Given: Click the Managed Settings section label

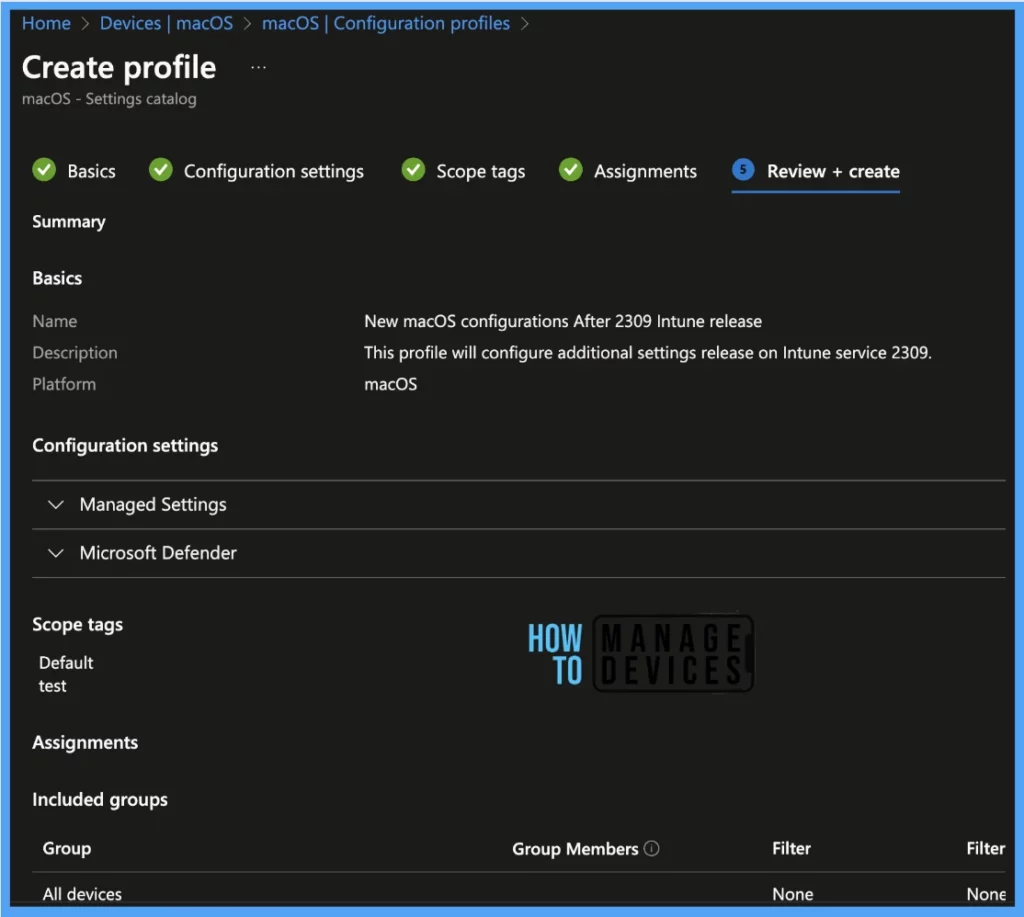Looking at the screenshot, I should tap(153, 505).
